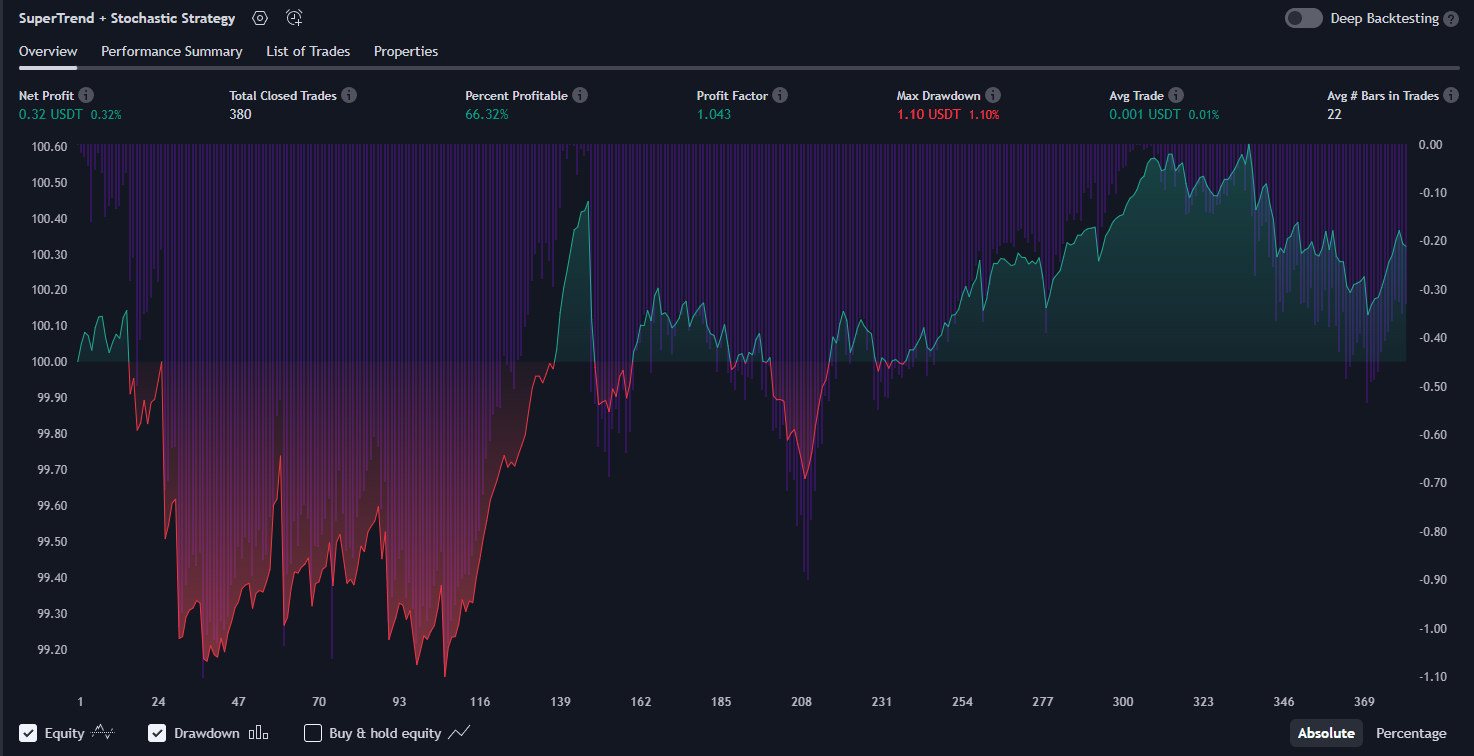Click the Avg Trade value 0.001 USDT
This screenshot has width=1474, height=756.
pyautogui.click(x=1145, y=114)
